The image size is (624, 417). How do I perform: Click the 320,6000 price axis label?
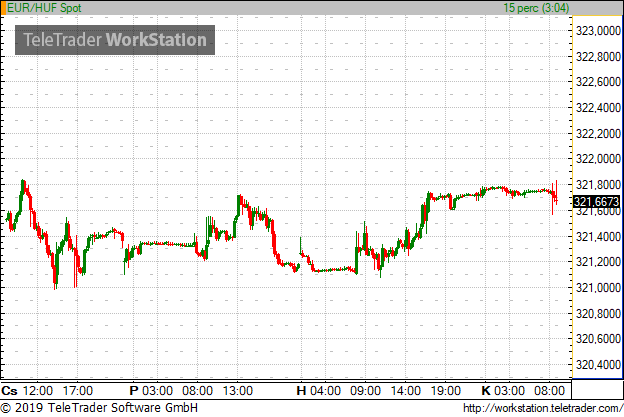[598, 339]
